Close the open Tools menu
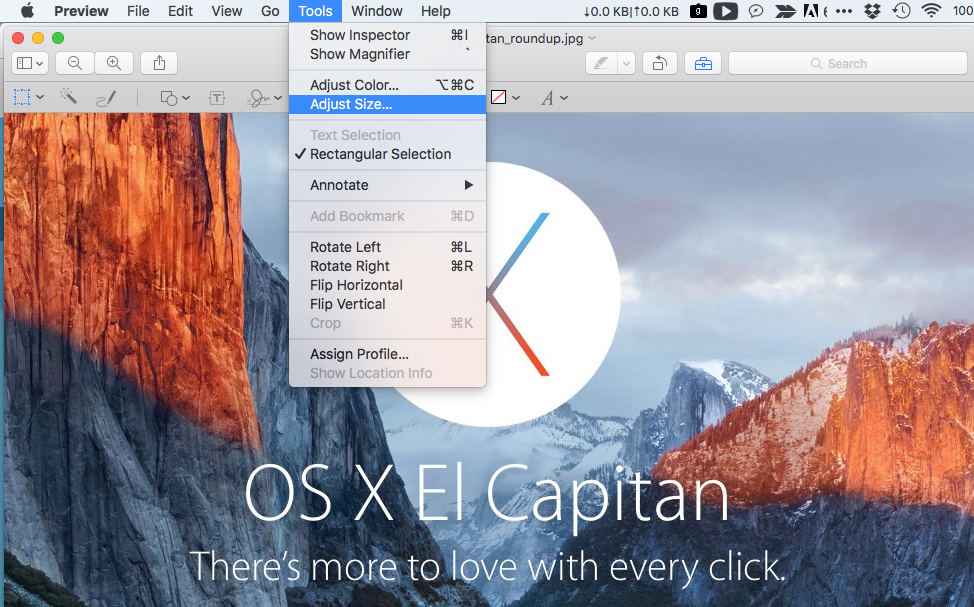The height and width of the screenshot is (607, 974). (315, 11)
